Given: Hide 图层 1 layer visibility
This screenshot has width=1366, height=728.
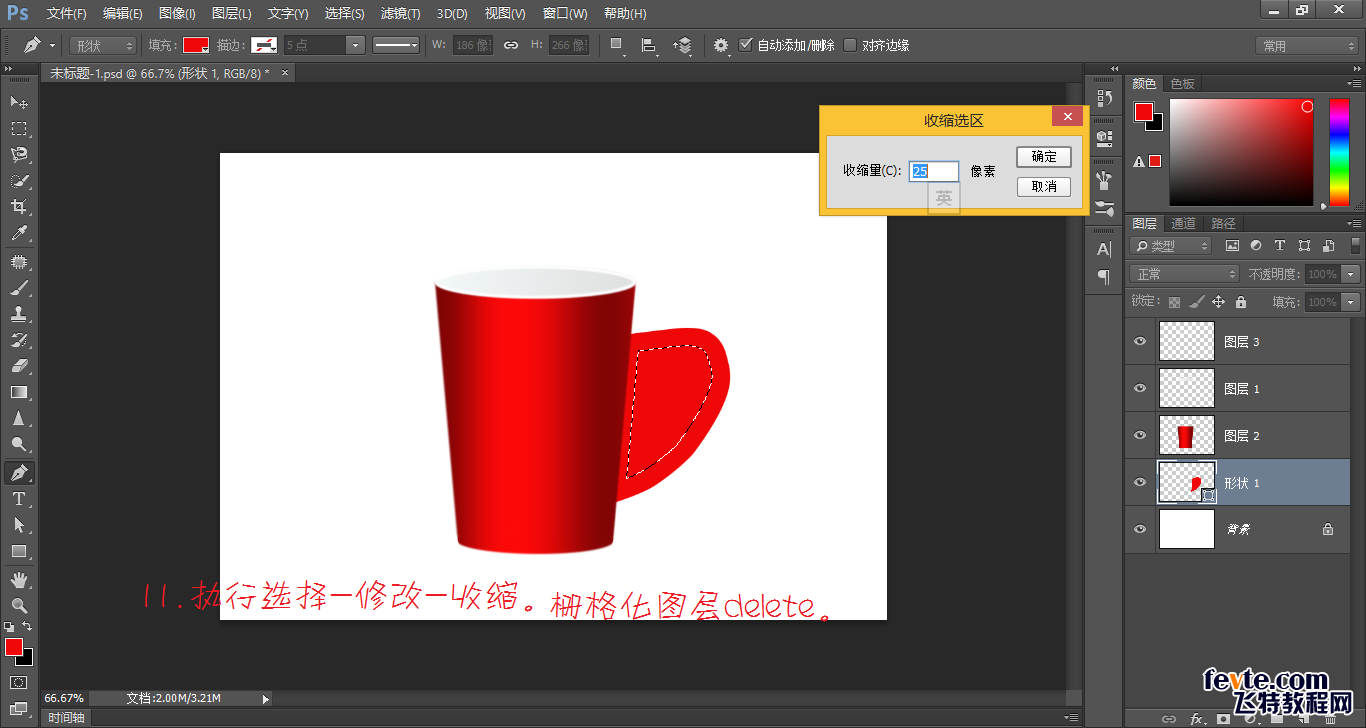Looking at the screenshot, I should 1140,389.
